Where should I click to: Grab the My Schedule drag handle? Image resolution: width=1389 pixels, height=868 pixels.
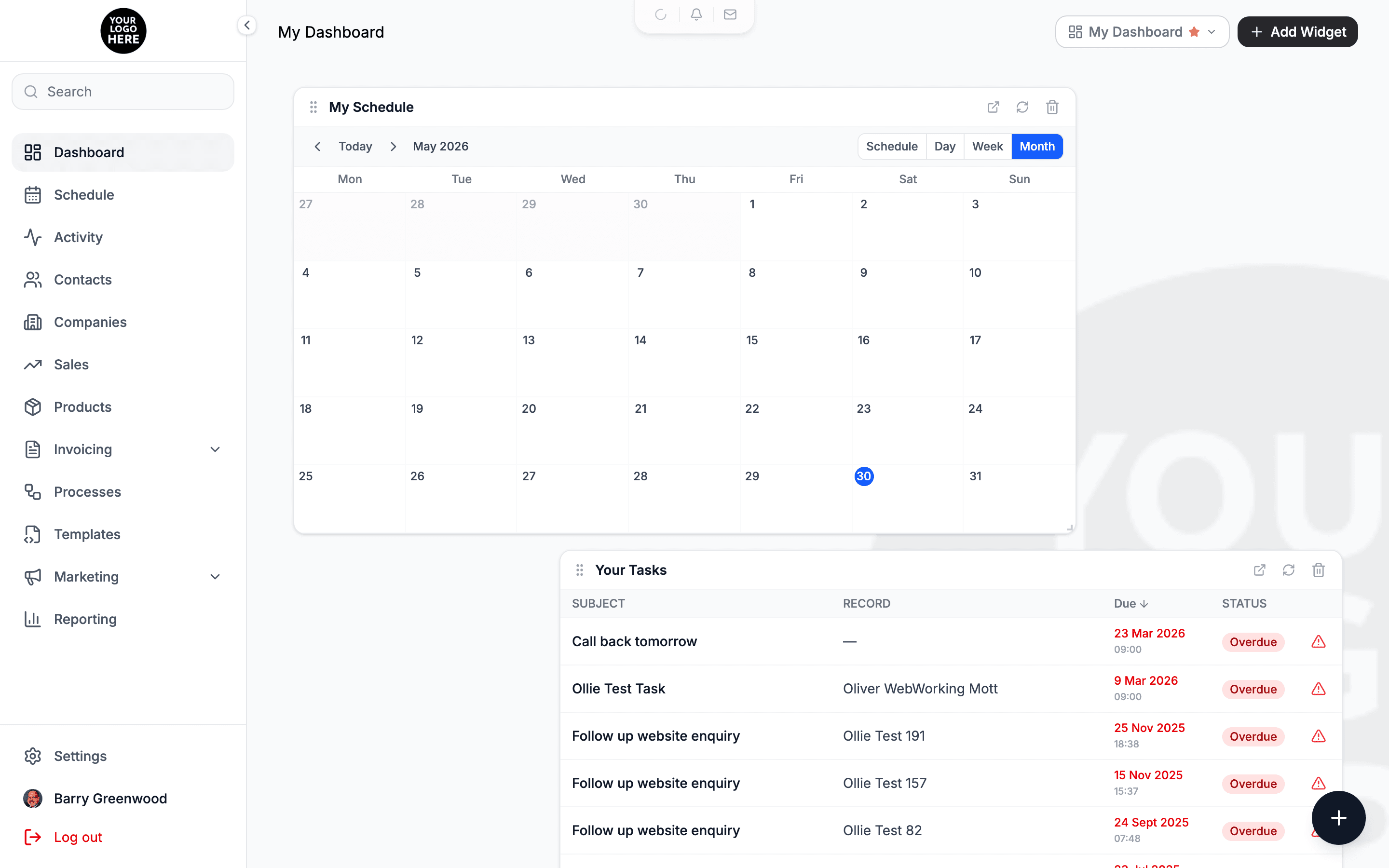[x=313, y=108]
